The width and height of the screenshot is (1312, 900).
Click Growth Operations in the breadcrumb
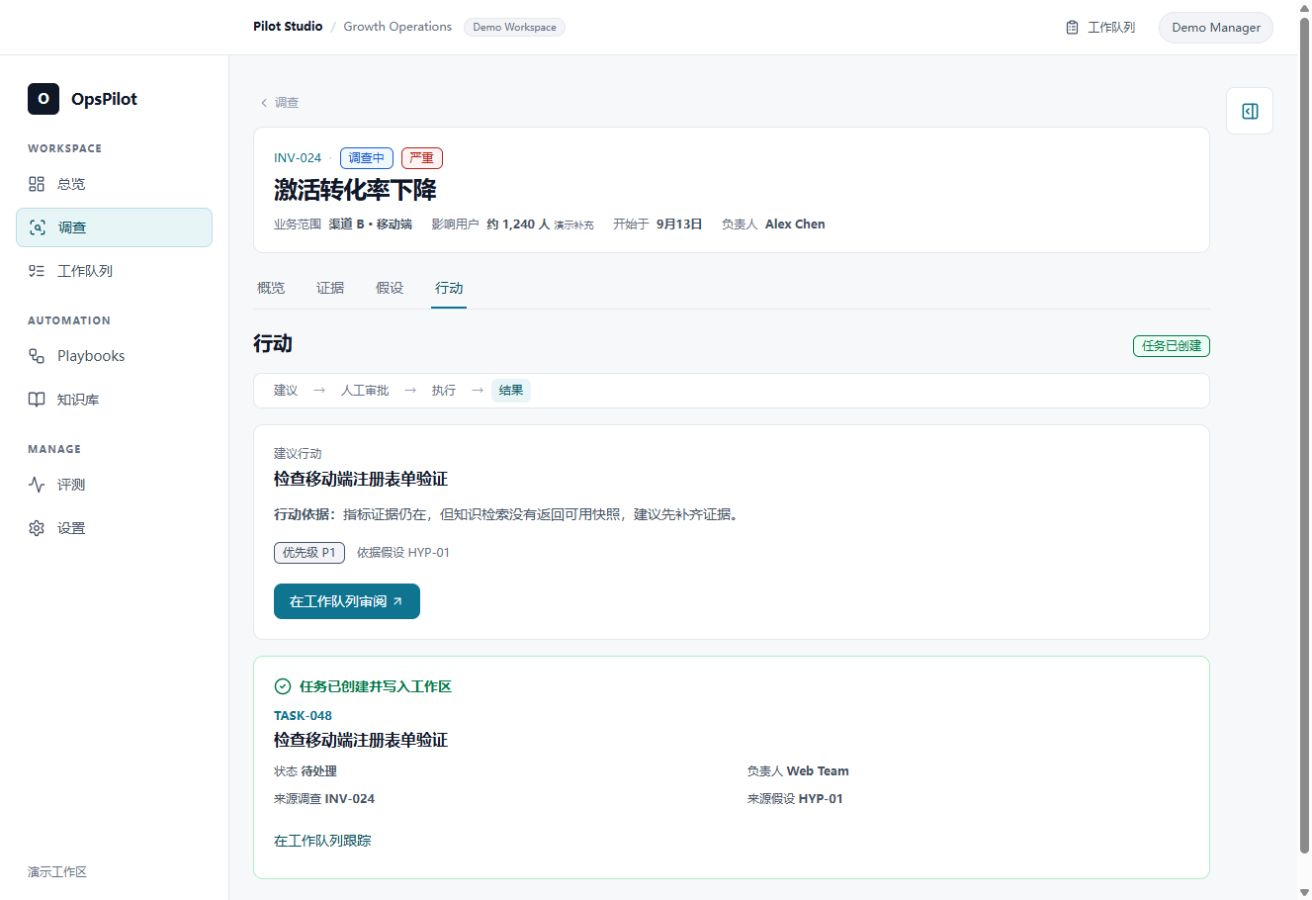click(398, 27)
